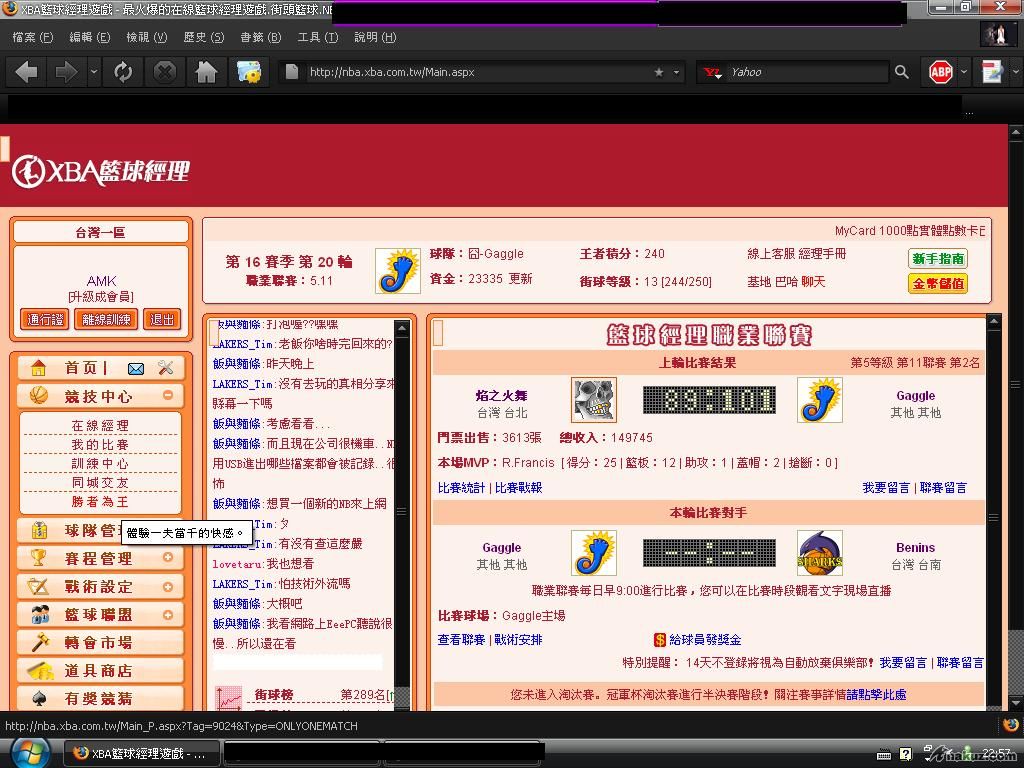The image size is (1024, 768).
Task: Click the keyboard icon in system tray
Action: point(884,755)
